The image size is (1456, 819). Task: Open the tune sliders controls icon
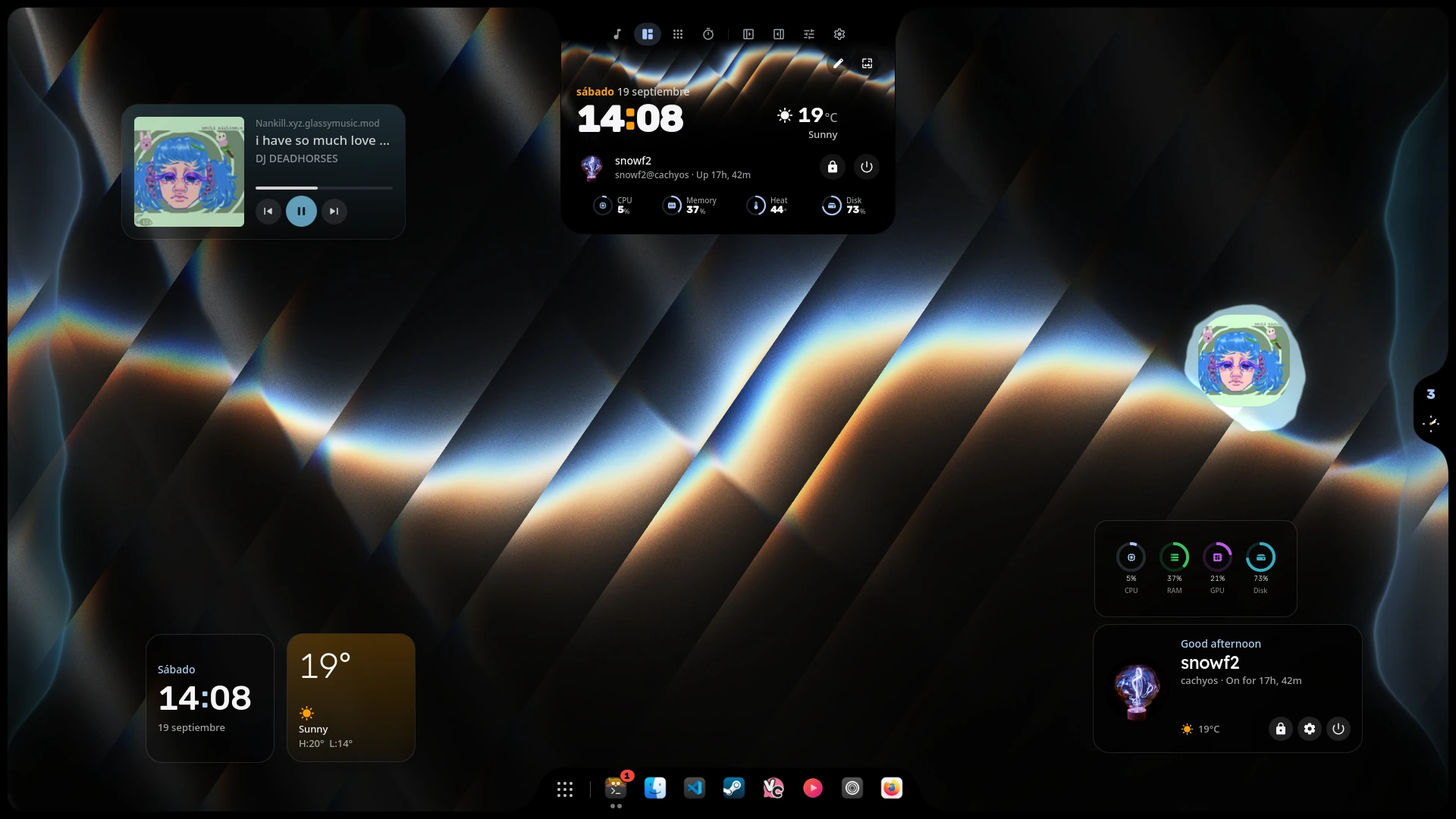(x=809, y=34)
